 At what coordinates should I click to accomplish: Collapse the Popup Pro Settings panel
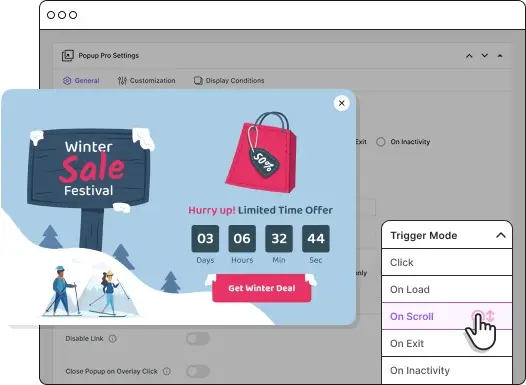[x=500, y=56]
